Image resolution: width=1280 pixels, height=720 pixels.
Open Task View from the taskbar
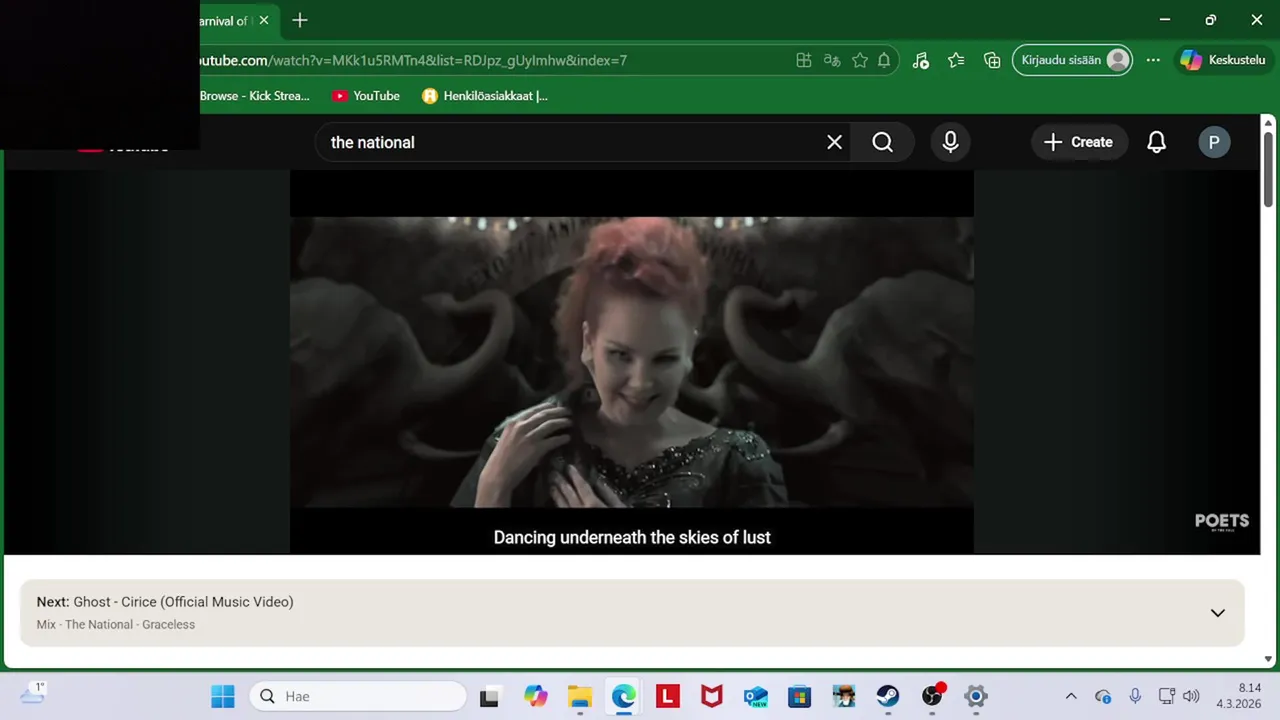[489, 696]
